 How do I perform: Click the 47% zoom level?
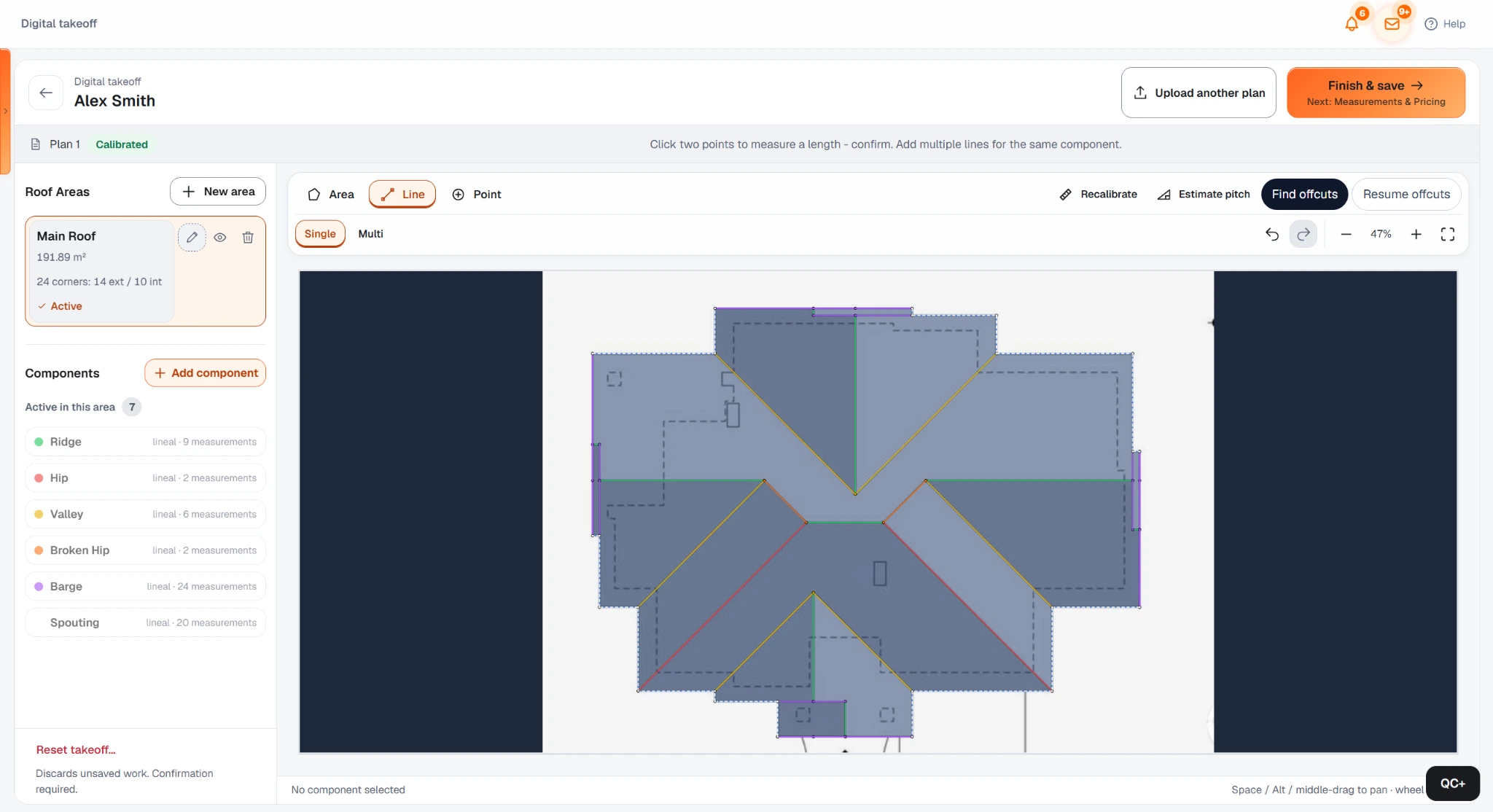(1381, 234)
